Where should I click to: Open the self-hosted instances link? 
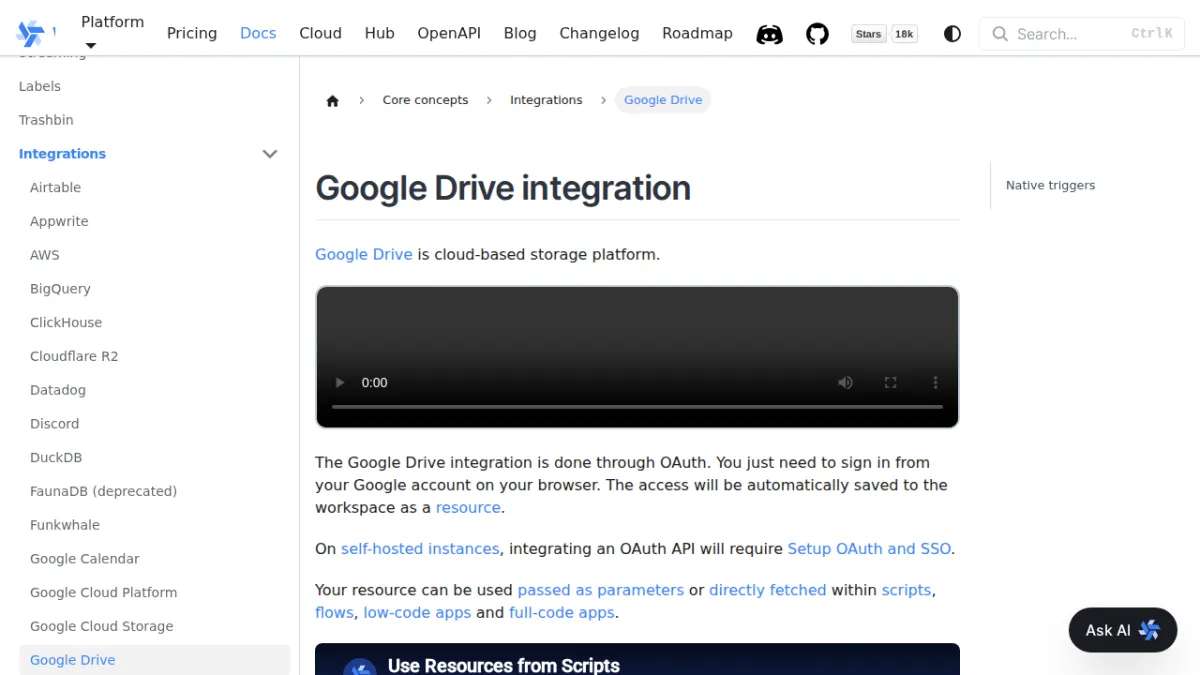(420, 549)
